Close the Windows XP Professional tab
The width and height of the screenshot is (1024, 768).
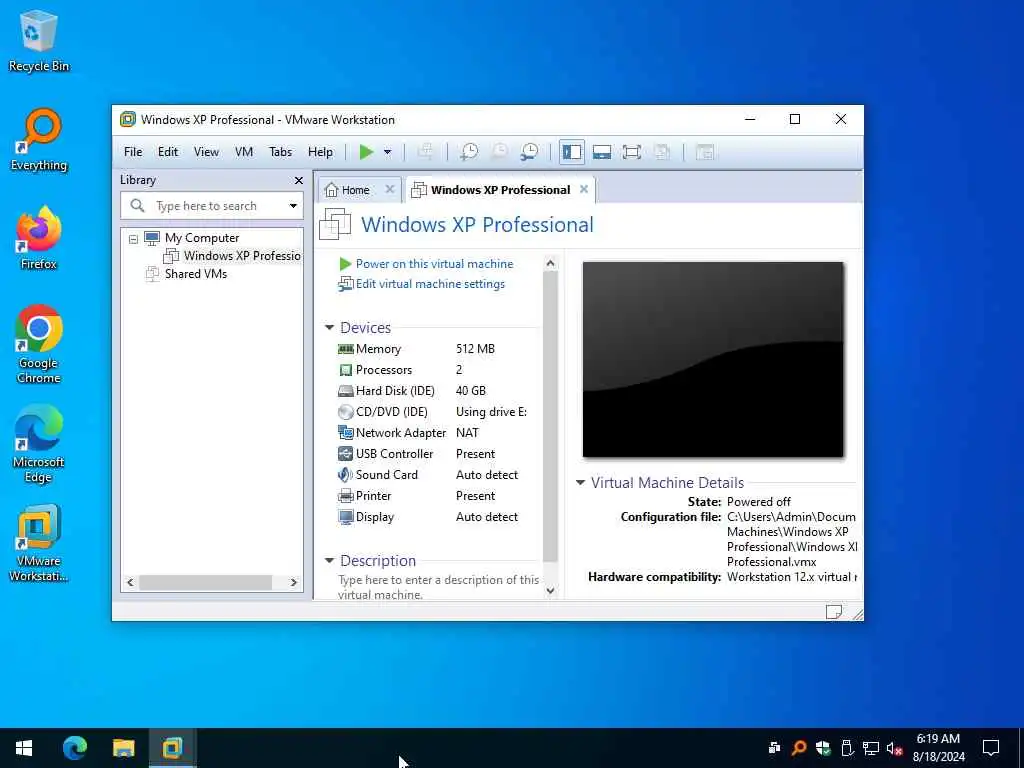(x=584, y=189)
